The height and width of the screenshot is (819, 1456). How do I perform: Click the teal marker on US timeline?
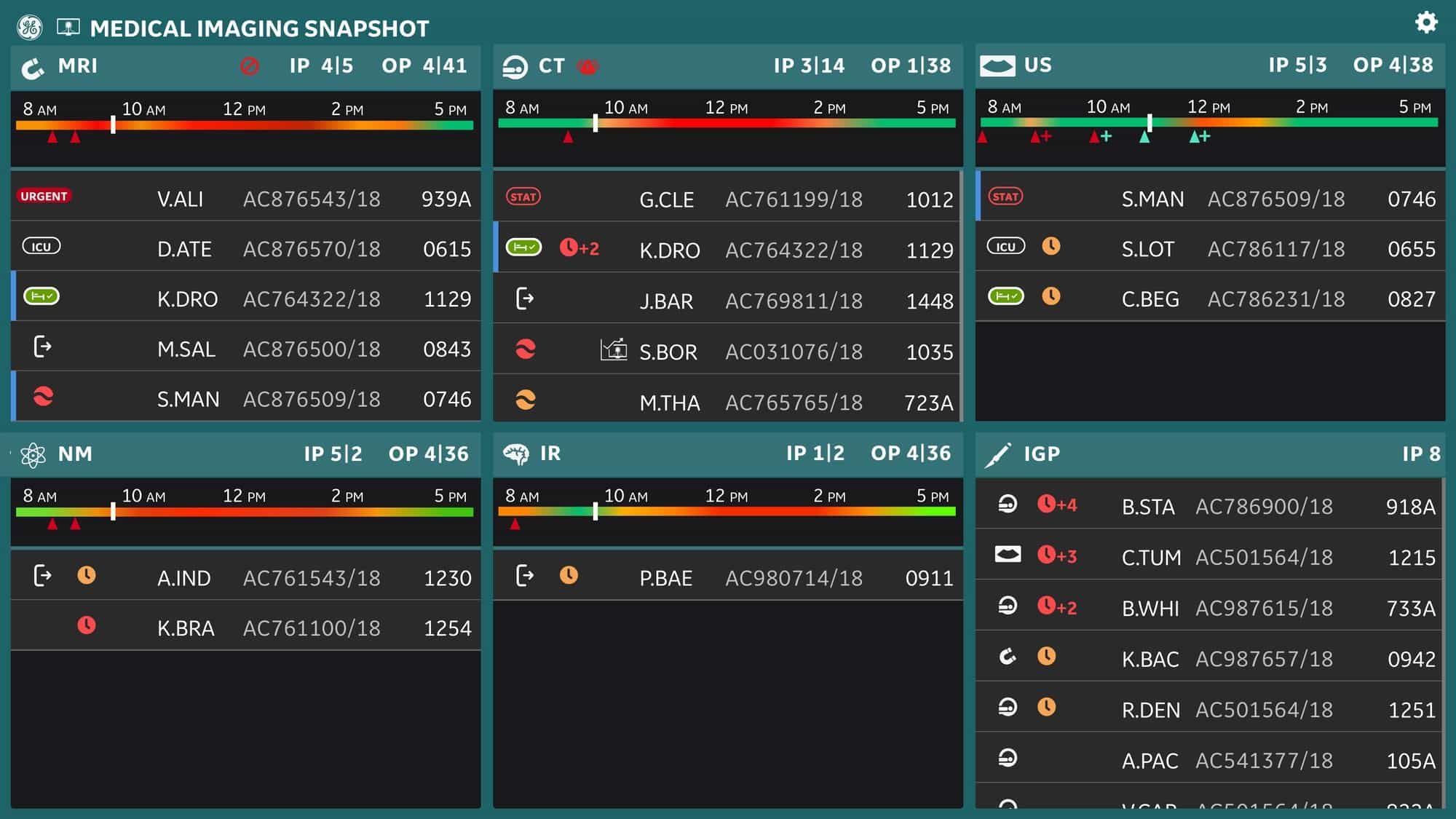1144,137
